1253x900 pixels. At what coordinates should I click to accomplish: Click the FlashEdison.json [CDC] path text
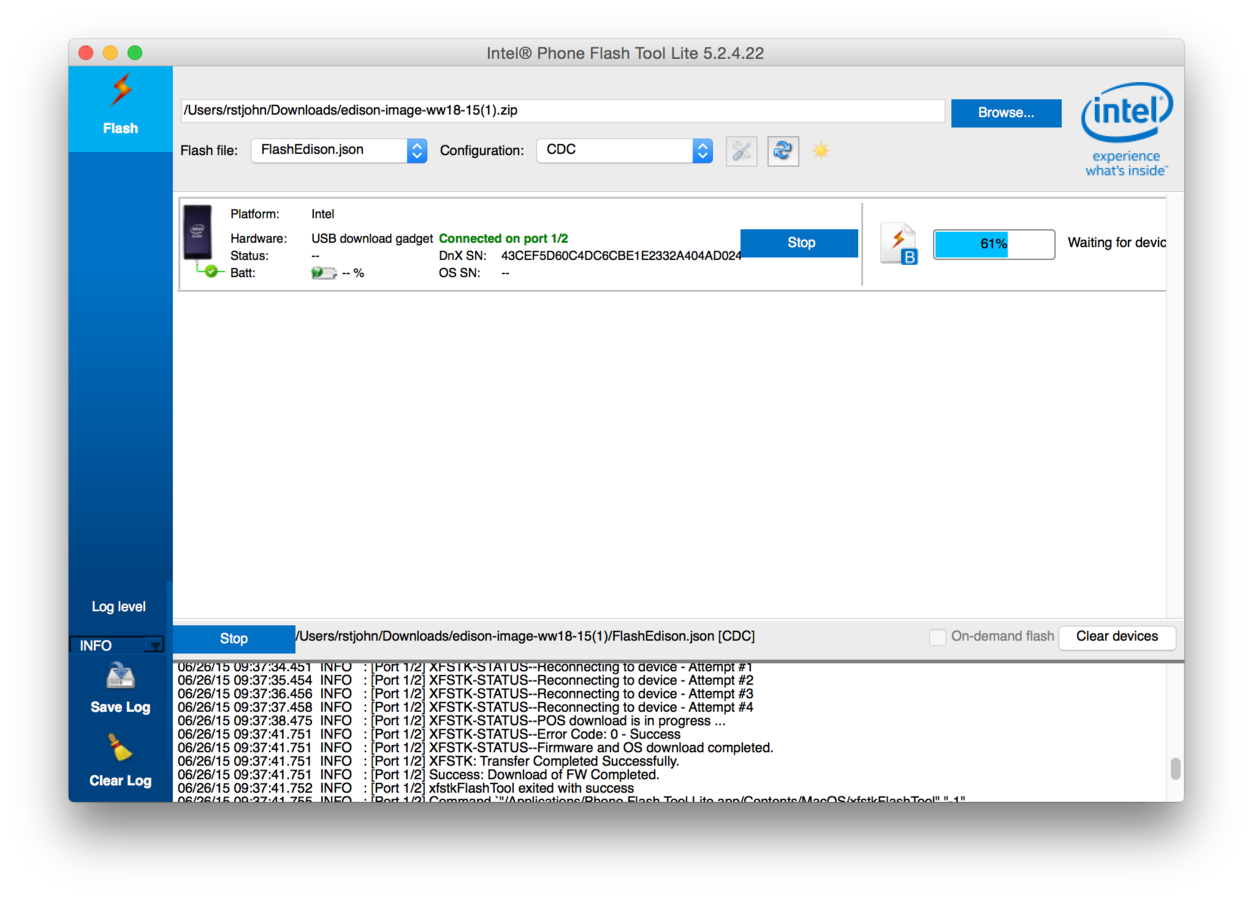tap(525, 636)
